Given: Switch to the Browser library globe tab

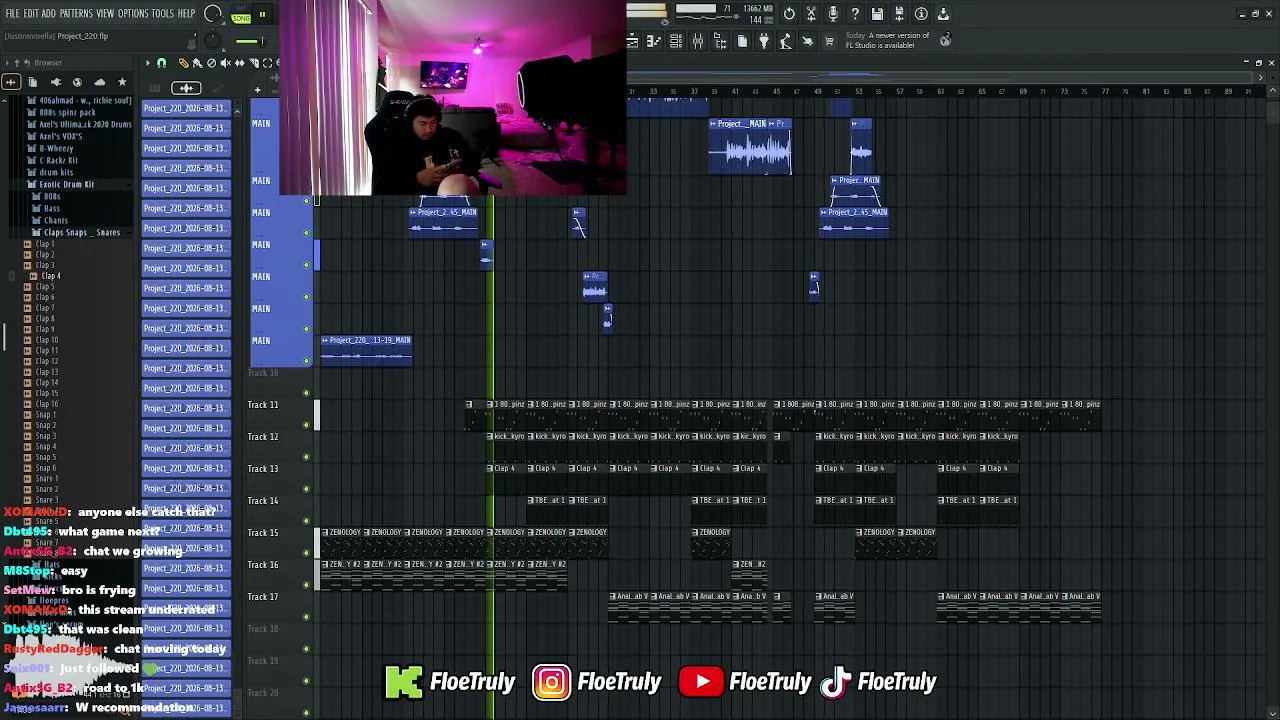Looking at the screenshot, I should (77, 82).
